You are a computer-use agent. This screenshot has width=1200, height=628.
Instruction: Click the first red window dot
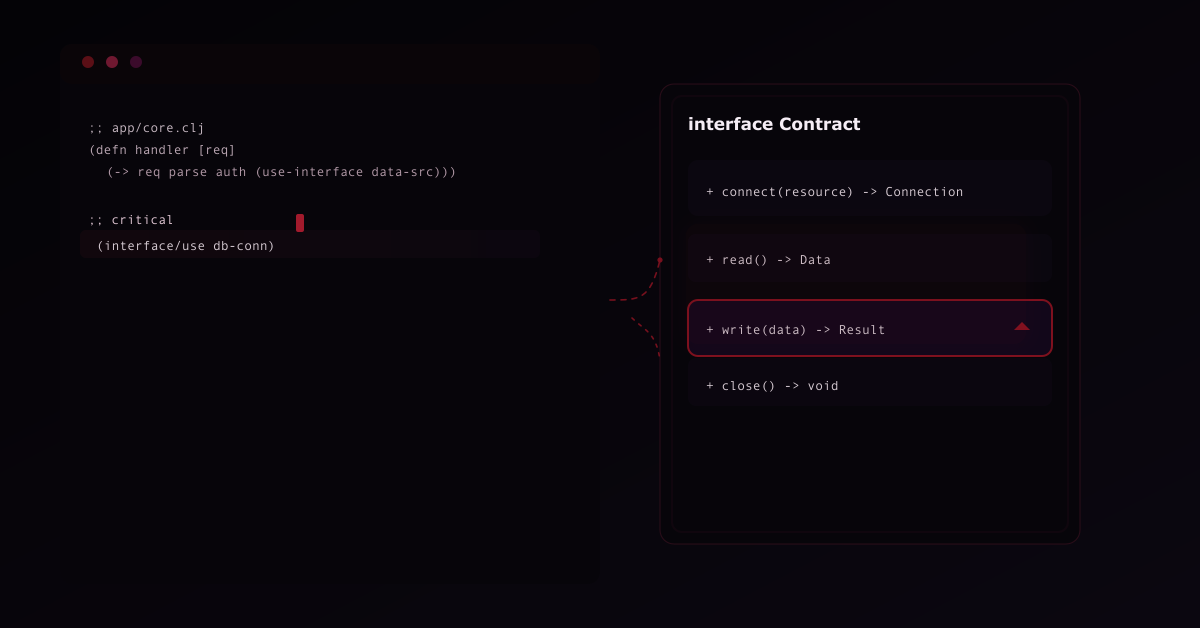[88, 62]
